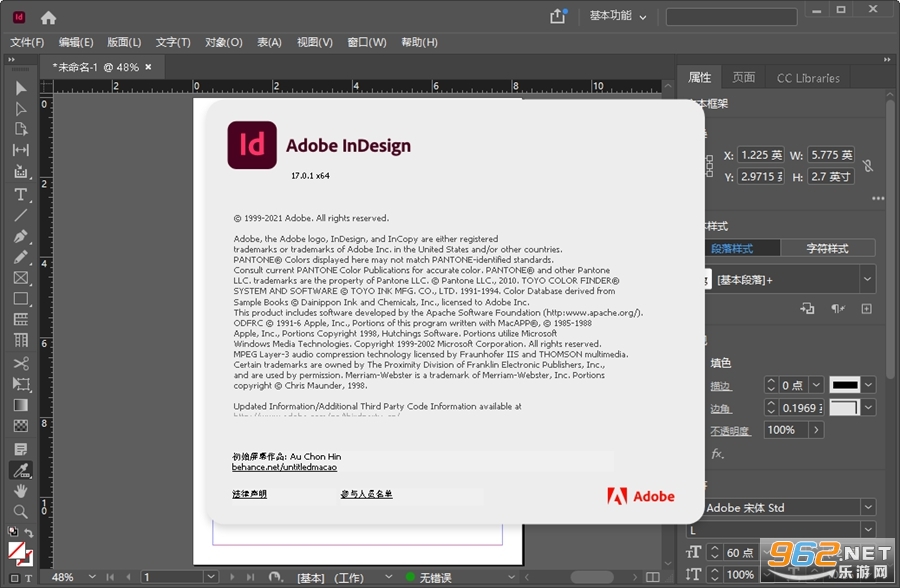900x588 pixels.
Task: Go to the Home screen
Action: [x=48, y=18]
